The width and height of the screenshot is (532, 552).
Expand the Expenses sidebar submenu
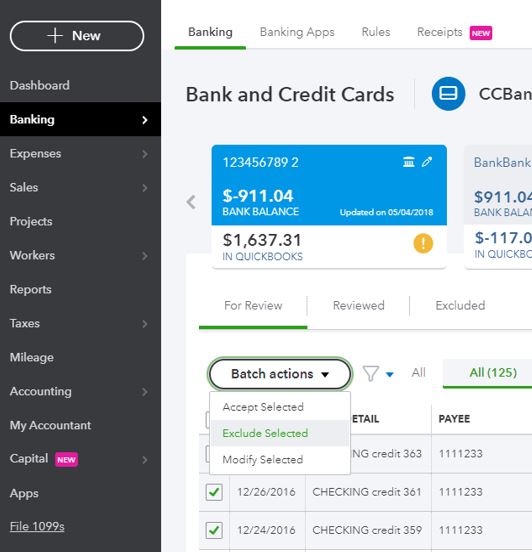coord(145,154)
